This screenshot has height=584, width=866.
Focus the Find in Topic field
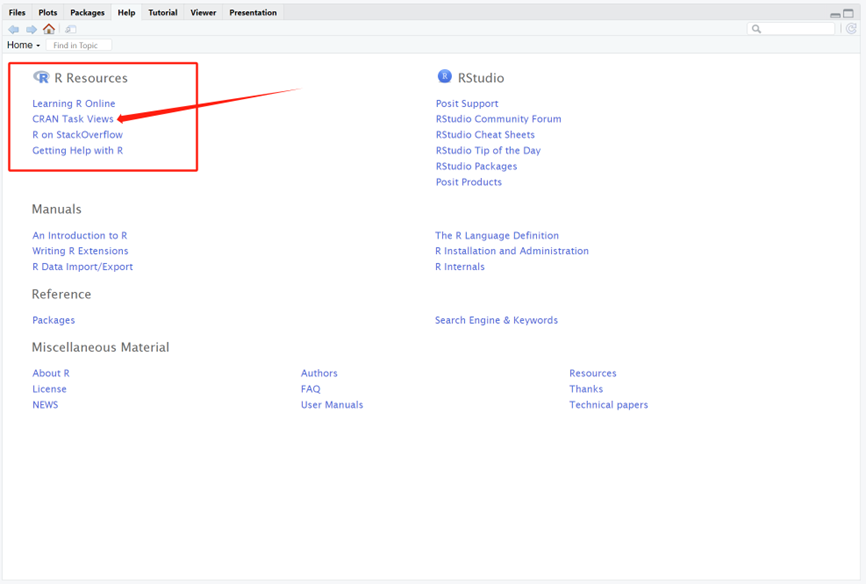[79, 45]
